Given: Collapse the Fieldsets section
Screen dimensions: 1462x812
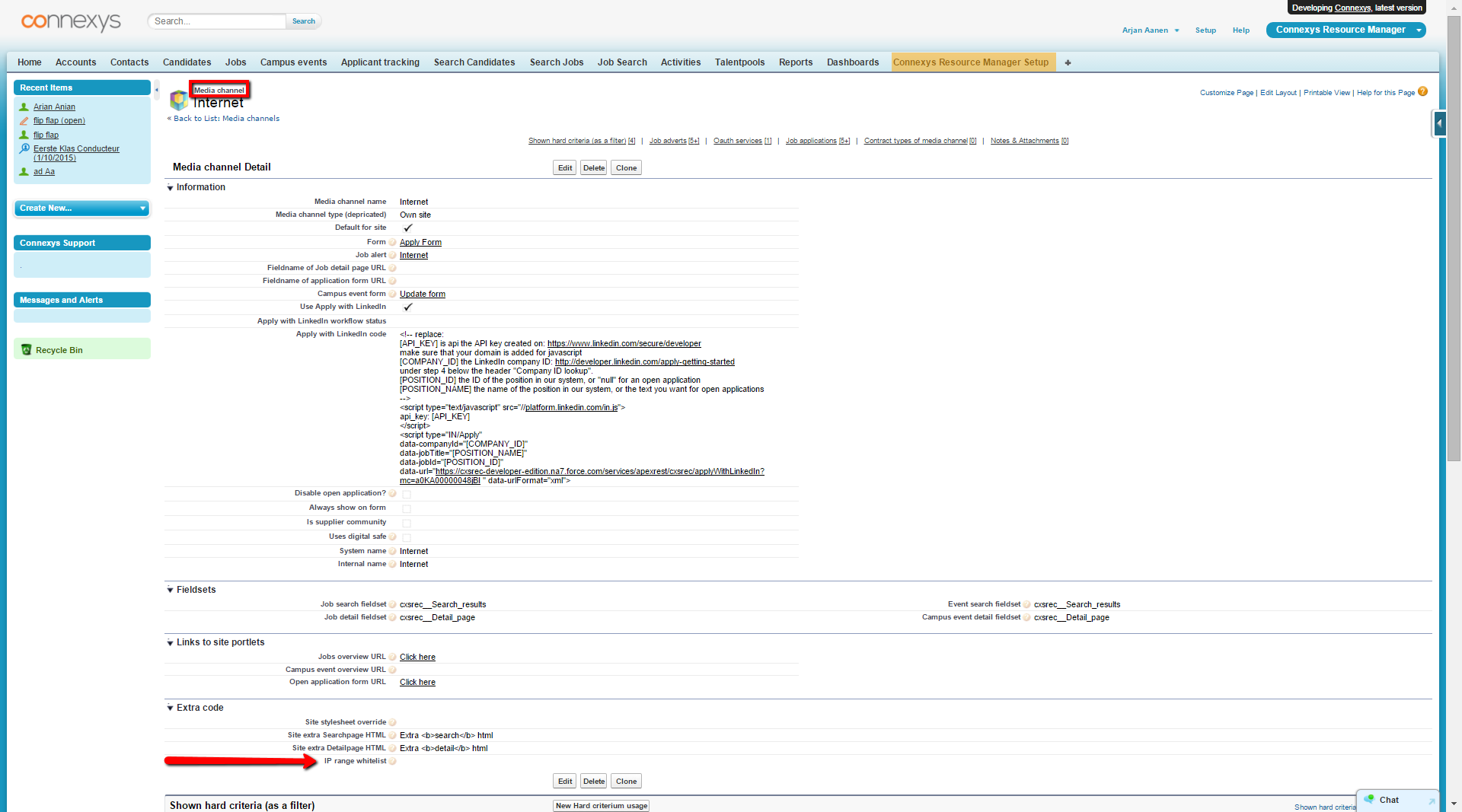Looking at the screenshot, I should pos(170,591).
